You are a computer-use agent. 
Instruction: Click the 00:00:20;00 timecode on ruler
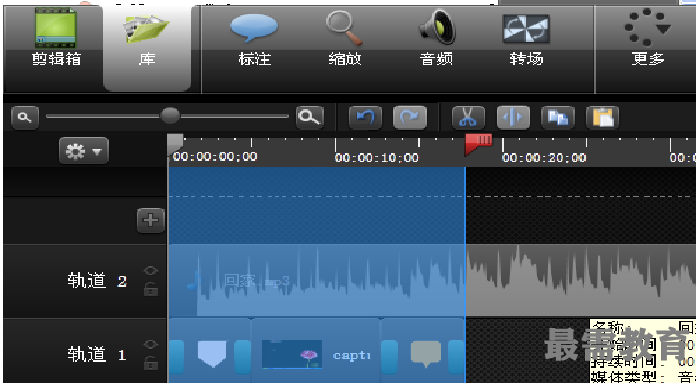[544, 158]
